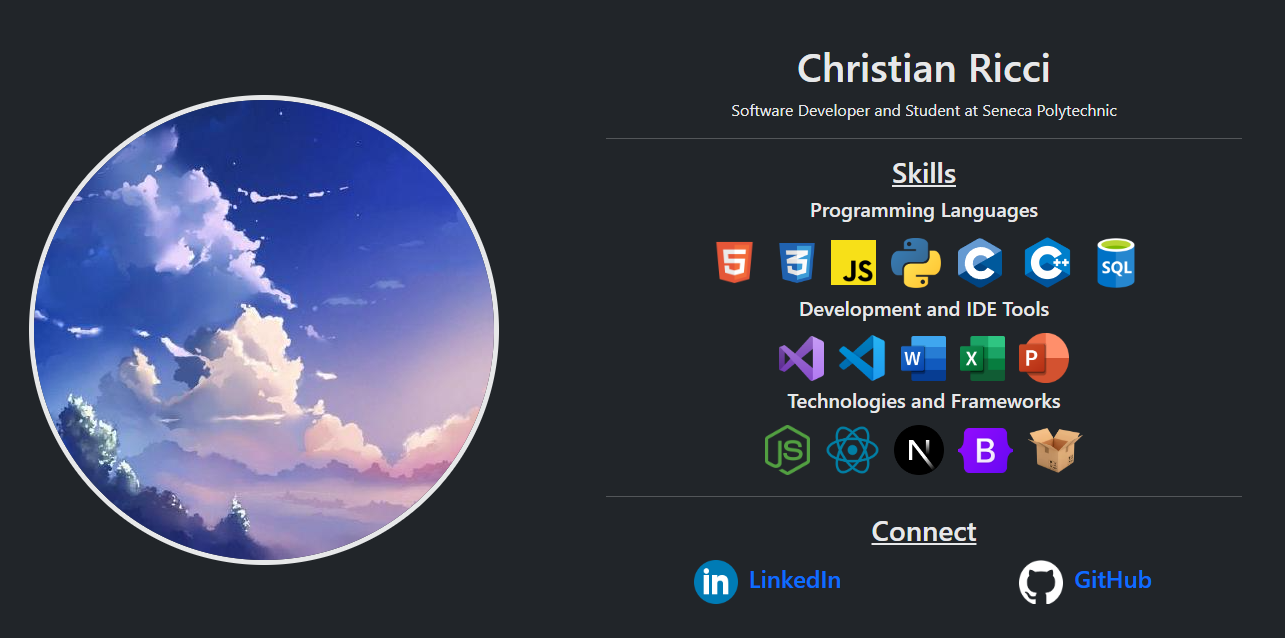Click the black Next.js icon
The width and height of the screenshot is (1285, 638).
[919, 450]
